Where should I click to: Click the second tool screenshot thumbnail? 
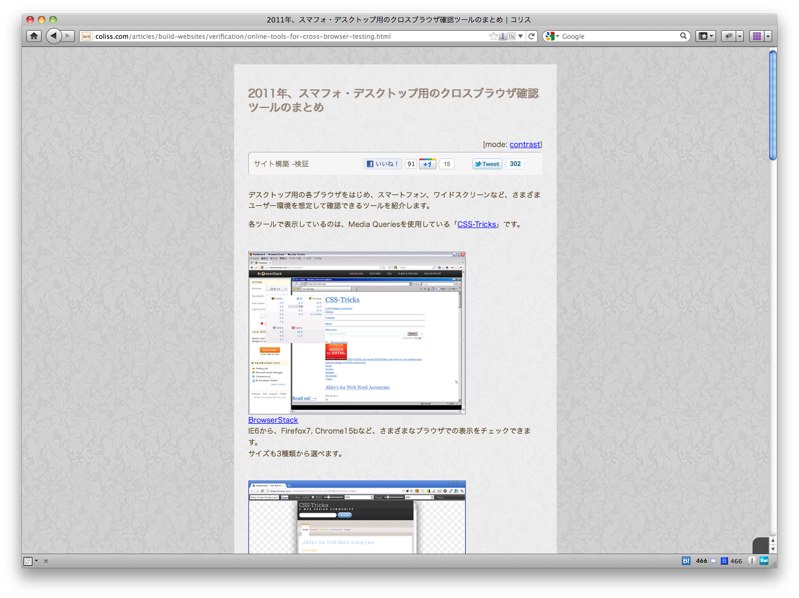(x=357, y=517)
